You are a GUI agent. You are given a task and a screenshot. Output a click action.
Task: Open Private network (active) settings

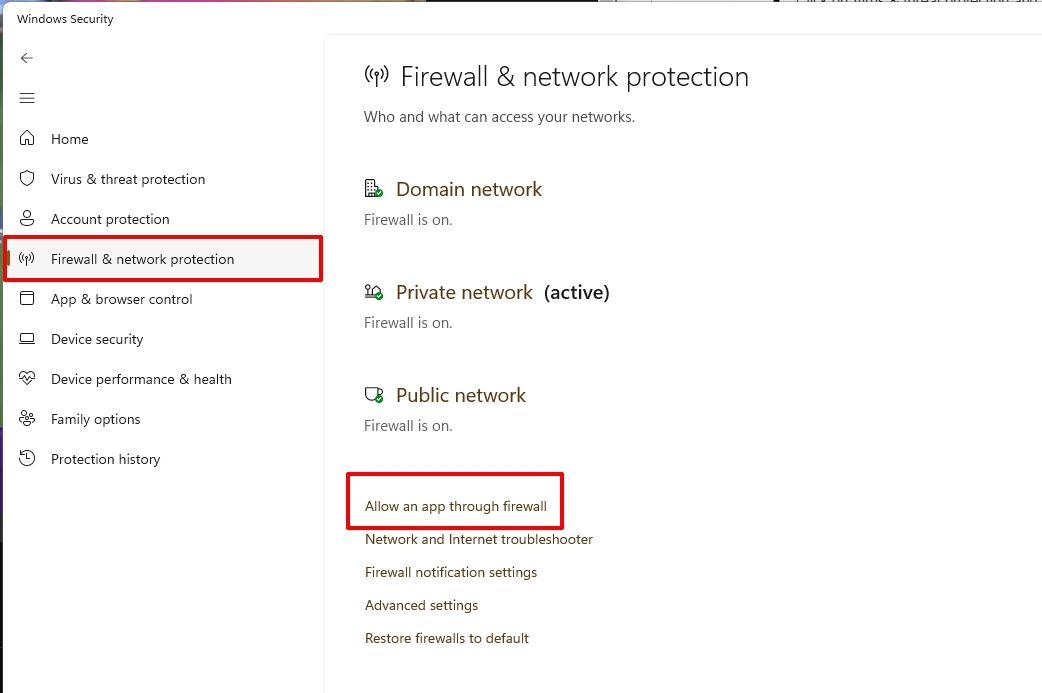tap(502, 292)
